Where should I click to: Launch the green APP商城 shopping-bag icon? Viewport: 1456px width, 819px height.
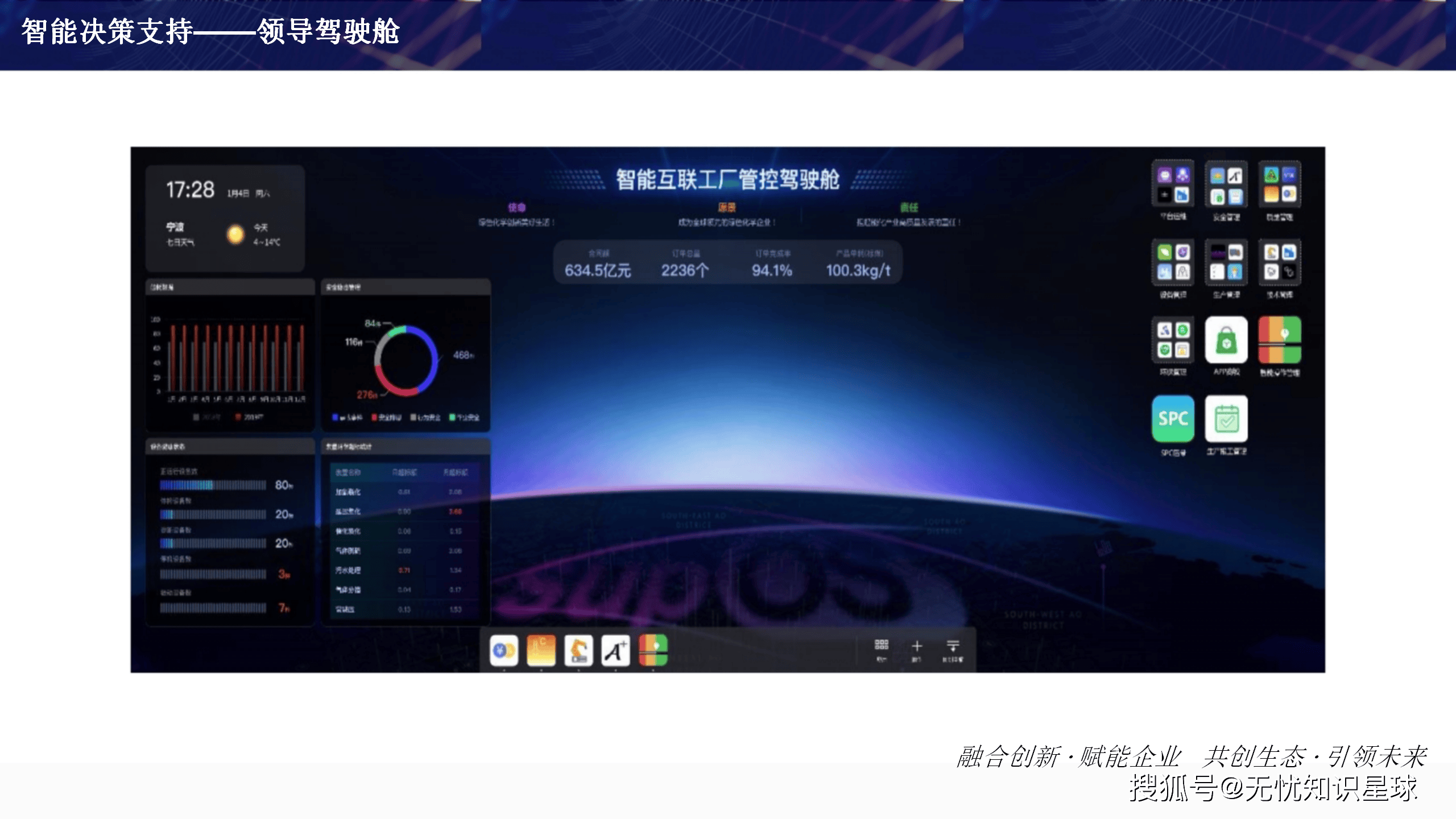(1226, 340)
